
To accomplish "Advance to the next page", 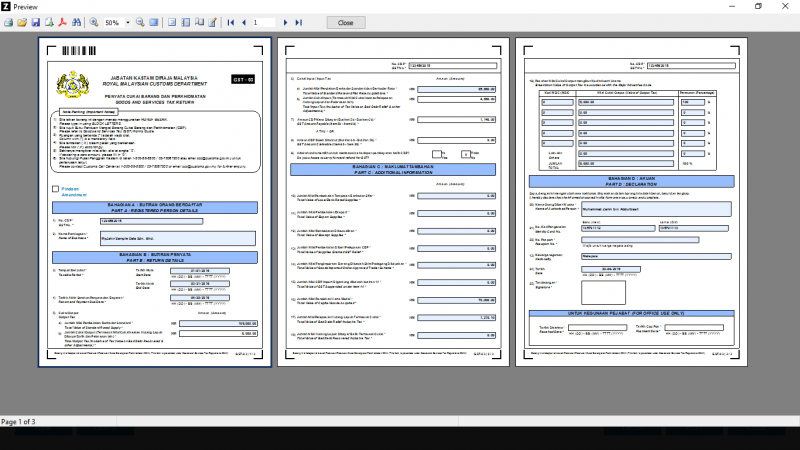I will tap(286, 22).
